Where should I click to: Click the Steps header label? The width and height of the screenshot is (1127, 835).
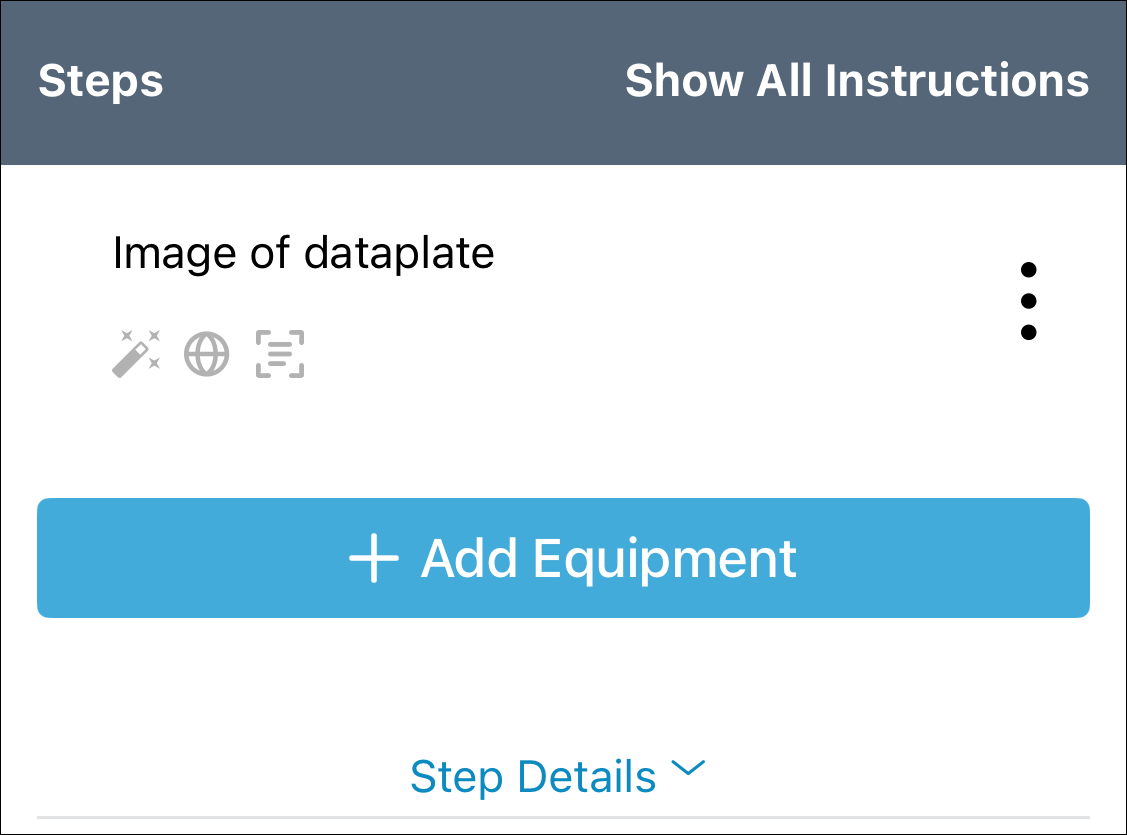100,80
